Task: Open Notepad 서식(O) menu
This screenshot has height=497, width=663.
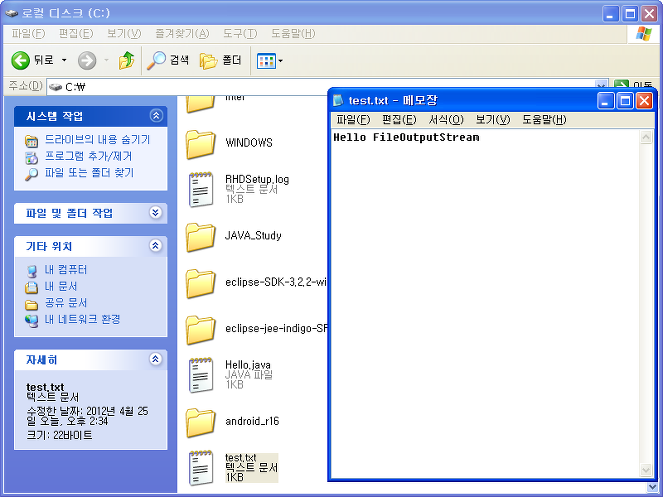Action: 446,120
